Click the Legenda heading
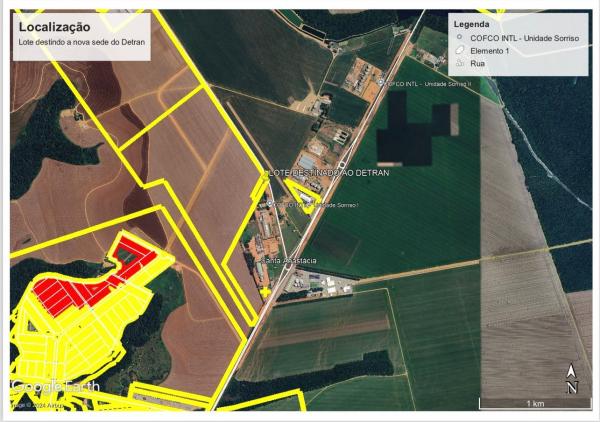 pos(471,23)
